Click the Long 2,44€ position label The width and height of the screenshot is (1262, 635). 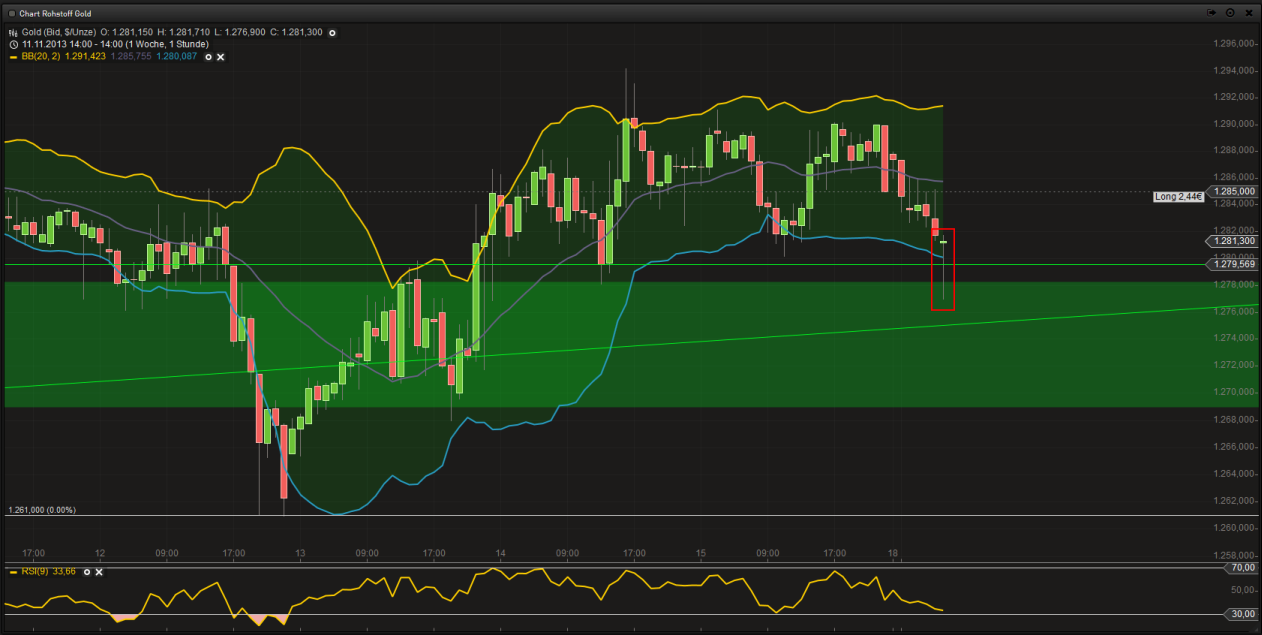(x=1178, y=197)
